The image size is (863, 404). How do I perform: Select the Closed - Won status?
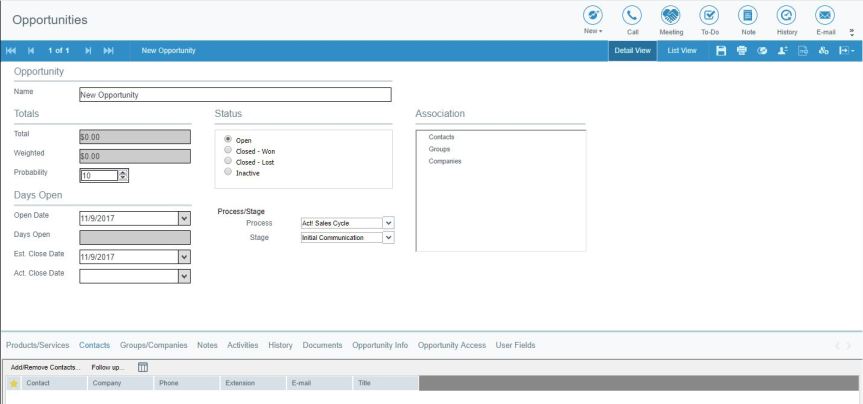pos(229,150)
